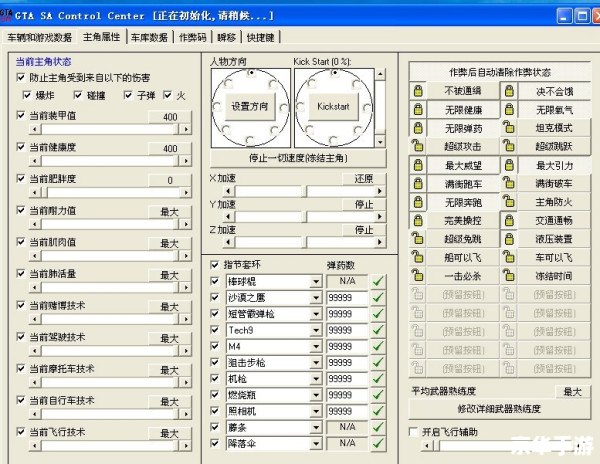600x464 pixels.
Task: Click the lock icon beside 液压装置
Action: point(509,239)
